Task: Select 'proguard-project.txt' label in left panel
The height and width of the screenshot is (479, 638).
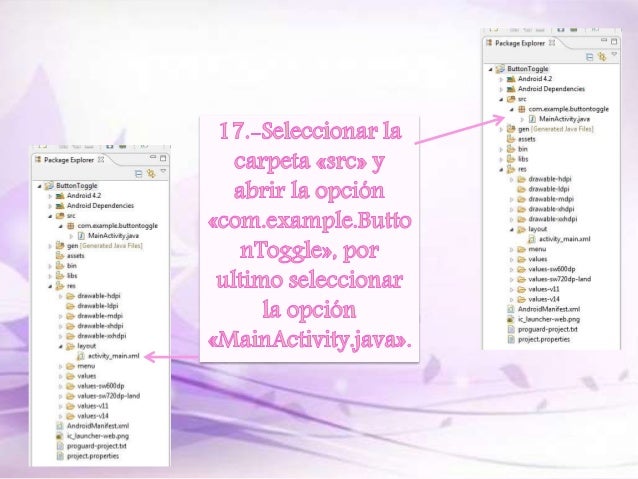Action: 96,446
